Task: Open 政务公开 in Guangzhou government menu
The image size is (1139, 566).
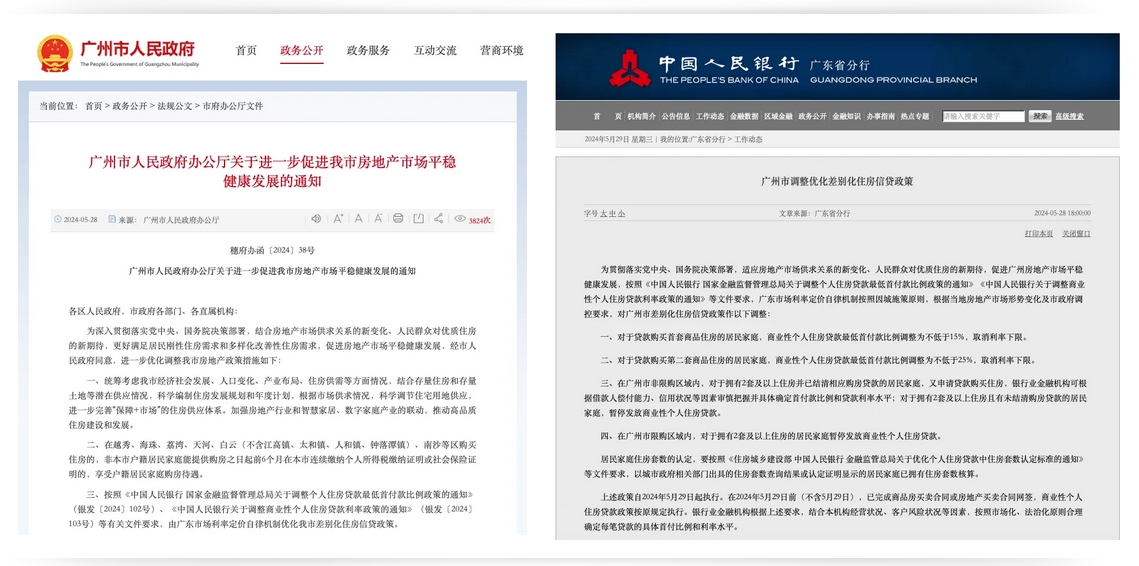Action: point(301,51)
